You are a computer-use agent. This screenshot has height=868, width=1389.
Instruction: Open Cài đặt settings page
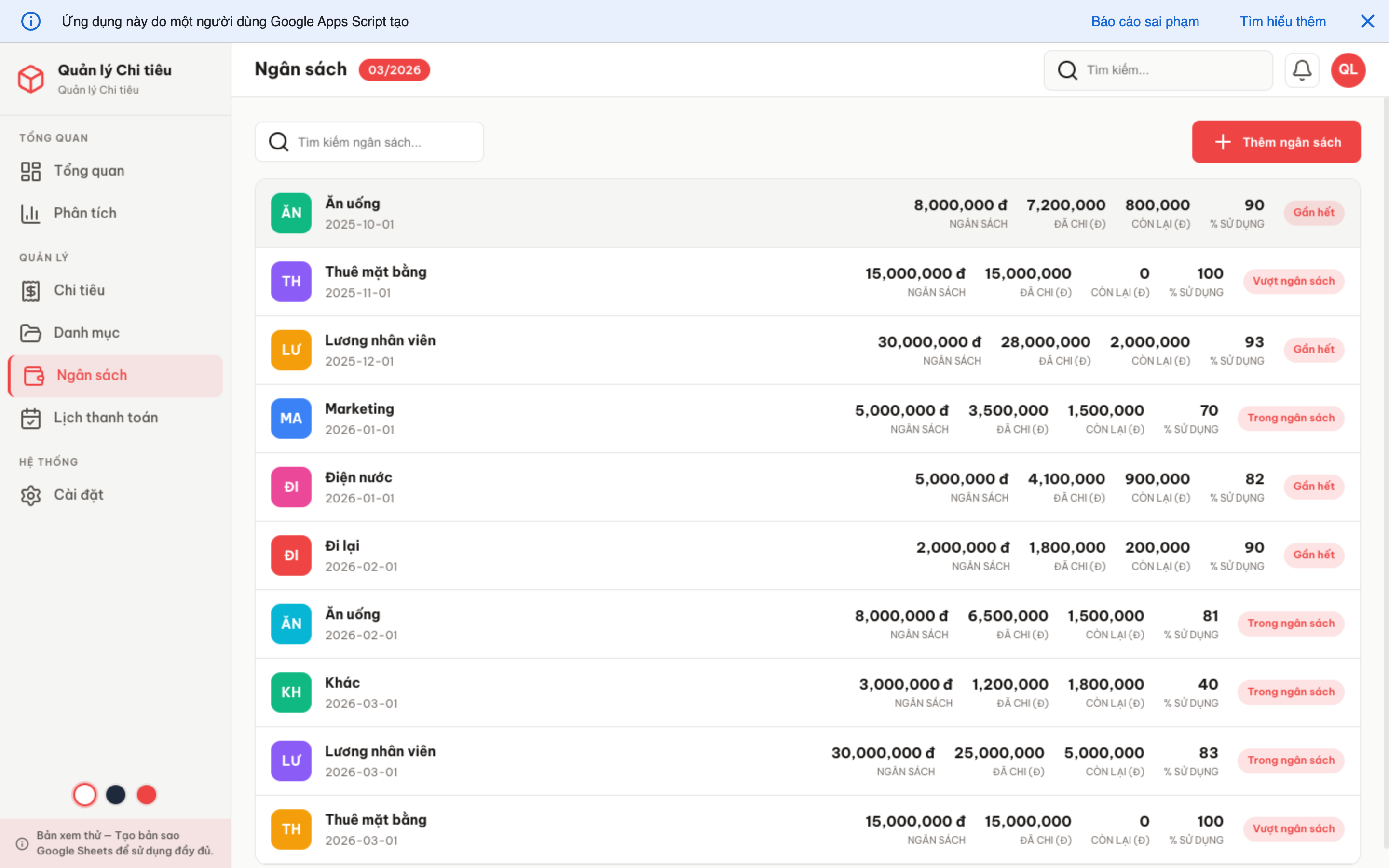tap(79, 495)
